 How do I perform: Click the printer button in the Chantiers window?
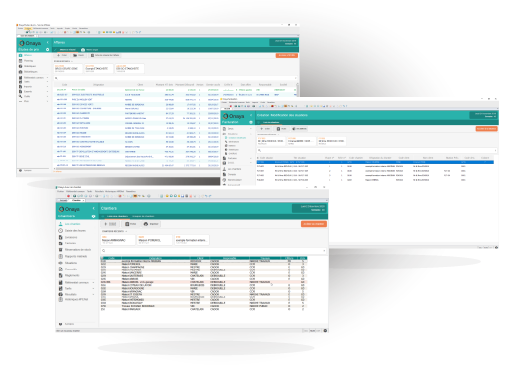[151, 224]
